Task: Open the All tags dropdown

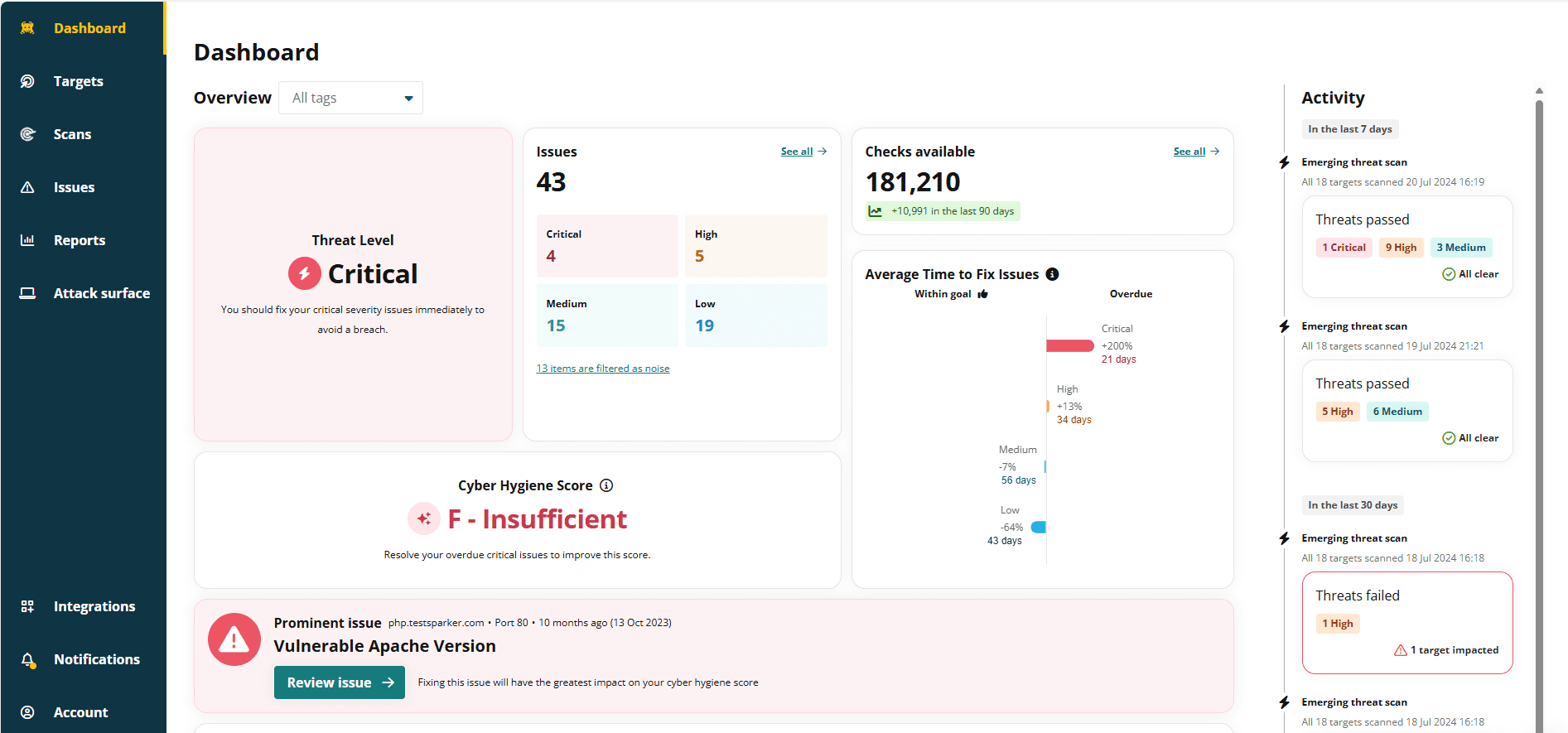Action: [x=350, y=98]
